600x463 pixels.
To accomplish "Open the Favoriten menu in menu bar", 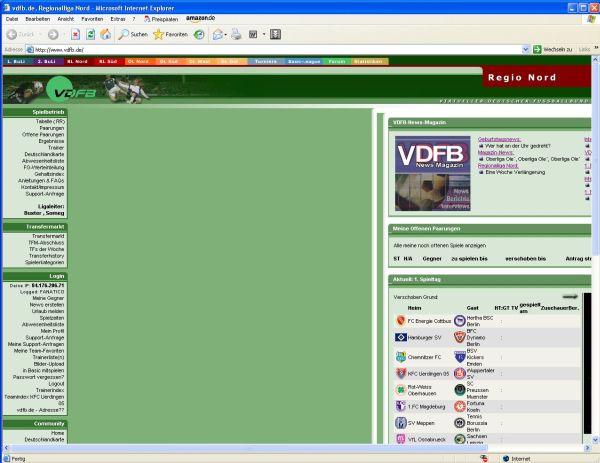I will 91,18.
